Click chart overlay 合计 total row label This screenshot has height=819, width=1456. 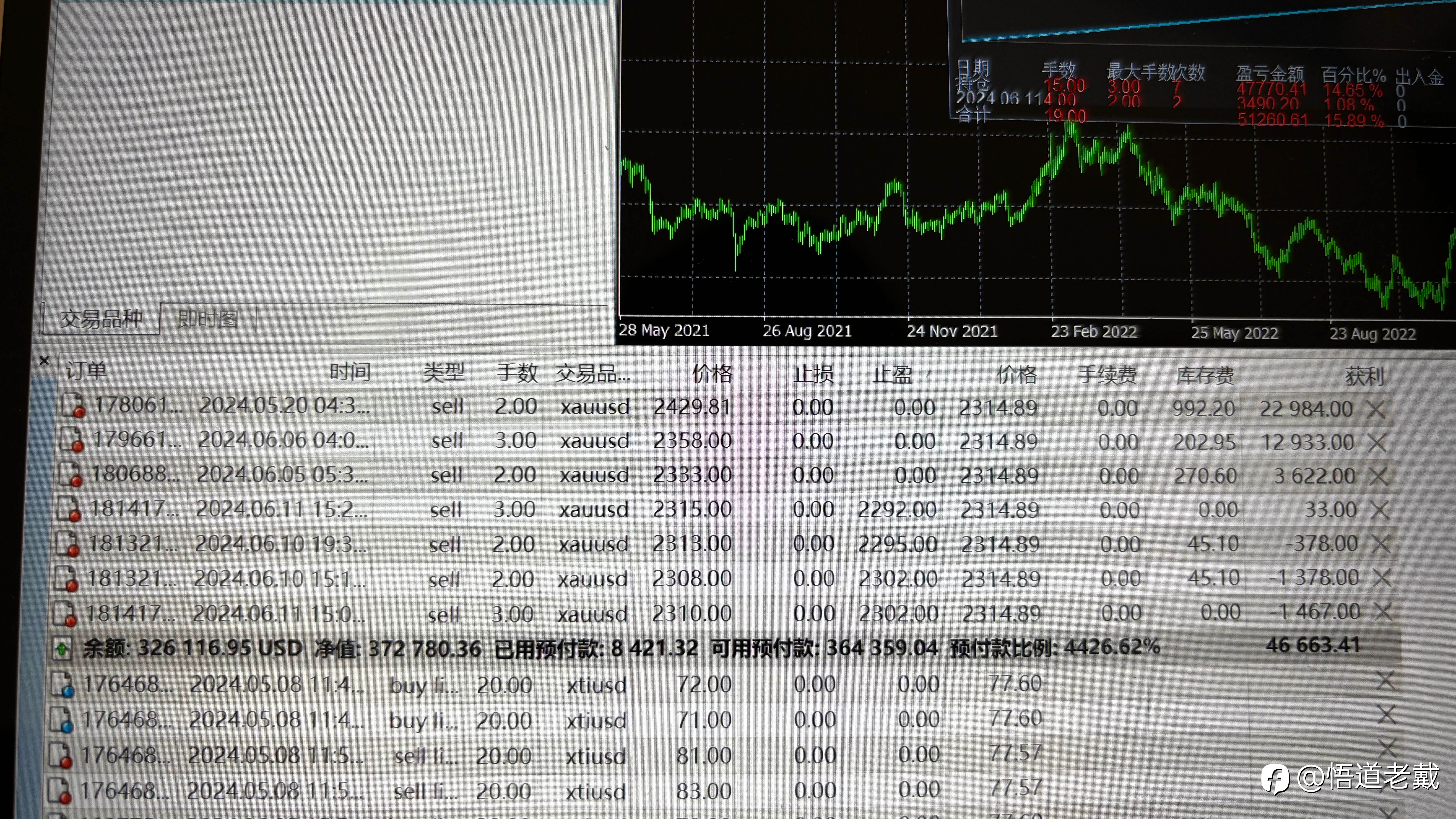click(973, 115)
